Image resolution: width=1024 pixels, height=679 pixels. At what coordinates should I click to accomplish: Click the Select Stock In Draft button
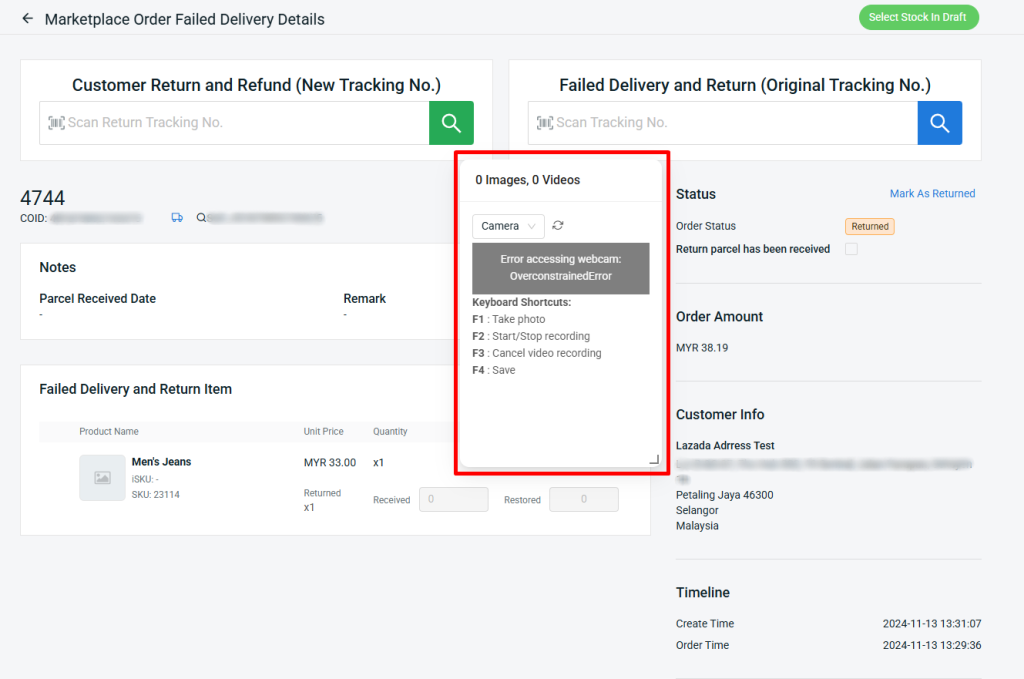[x=918, y=17]
